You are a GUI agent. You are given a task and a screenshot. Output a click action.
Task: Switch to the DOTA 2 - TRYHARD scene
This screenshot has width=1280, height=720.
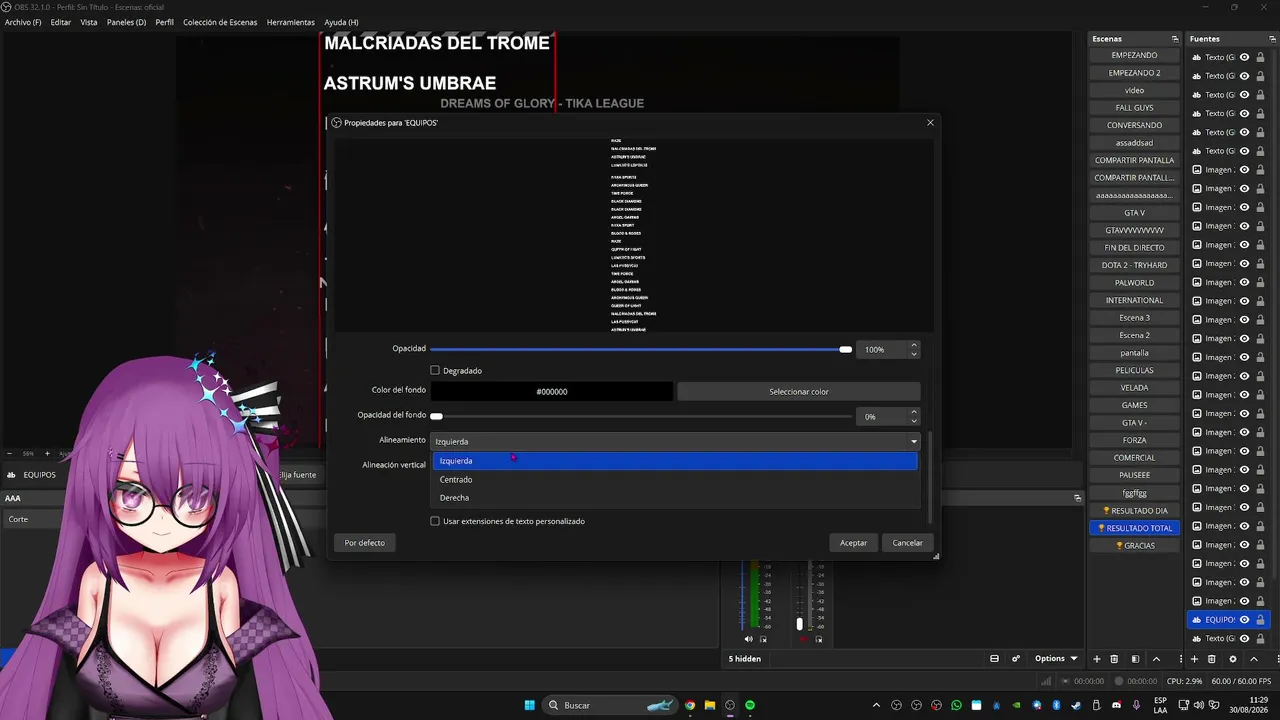click(1134, 265)
